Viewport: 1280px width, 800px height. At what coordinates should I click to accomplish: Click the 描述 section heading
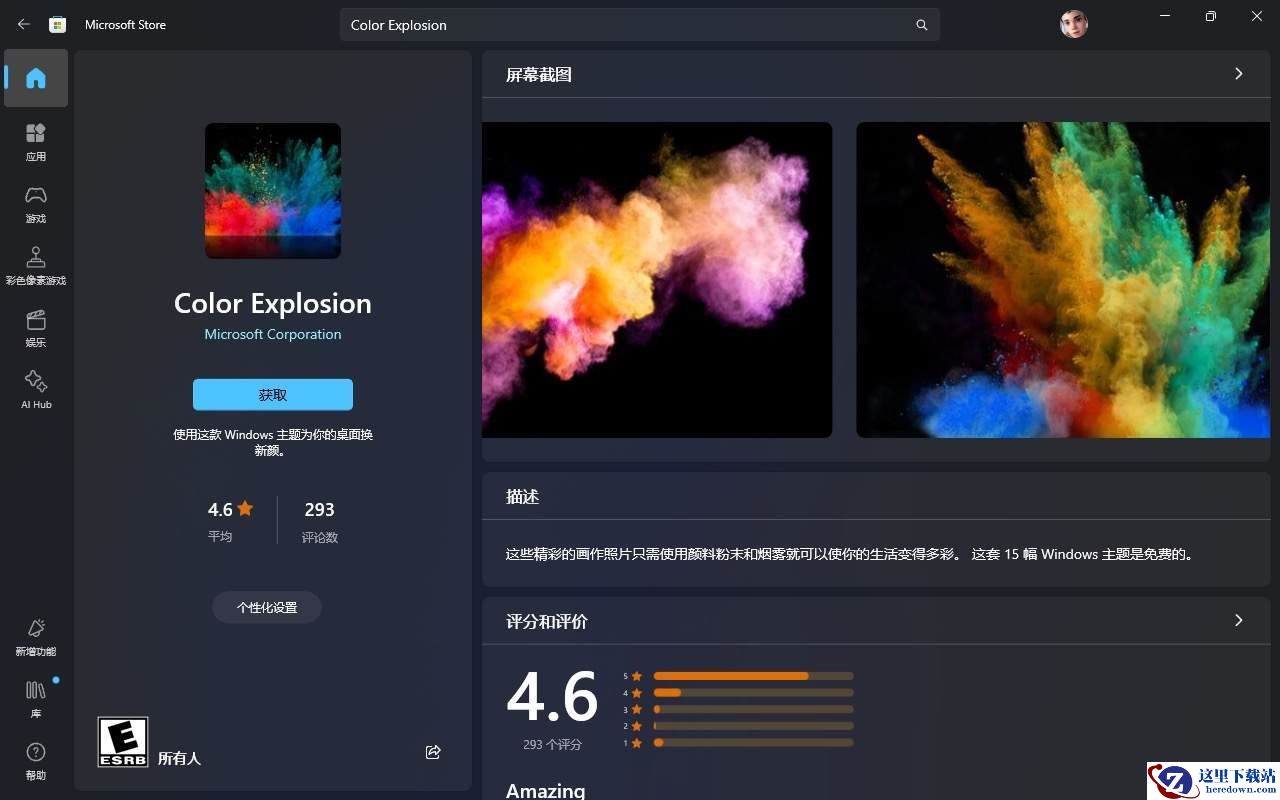tap(523, 496)
